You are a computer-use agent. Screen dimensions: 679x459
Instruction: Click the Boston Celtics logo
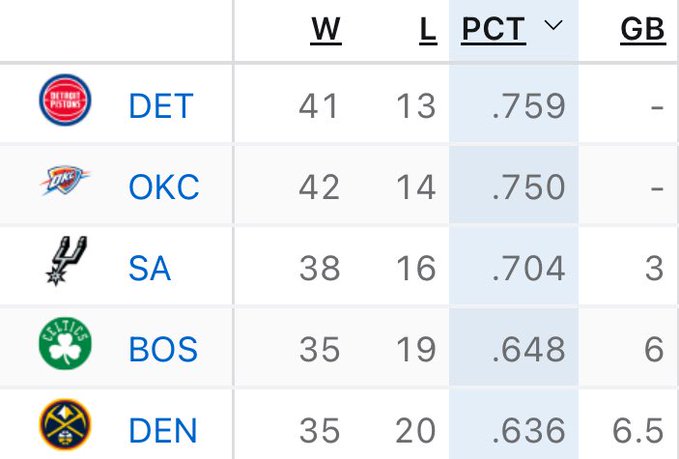point(65,347)
